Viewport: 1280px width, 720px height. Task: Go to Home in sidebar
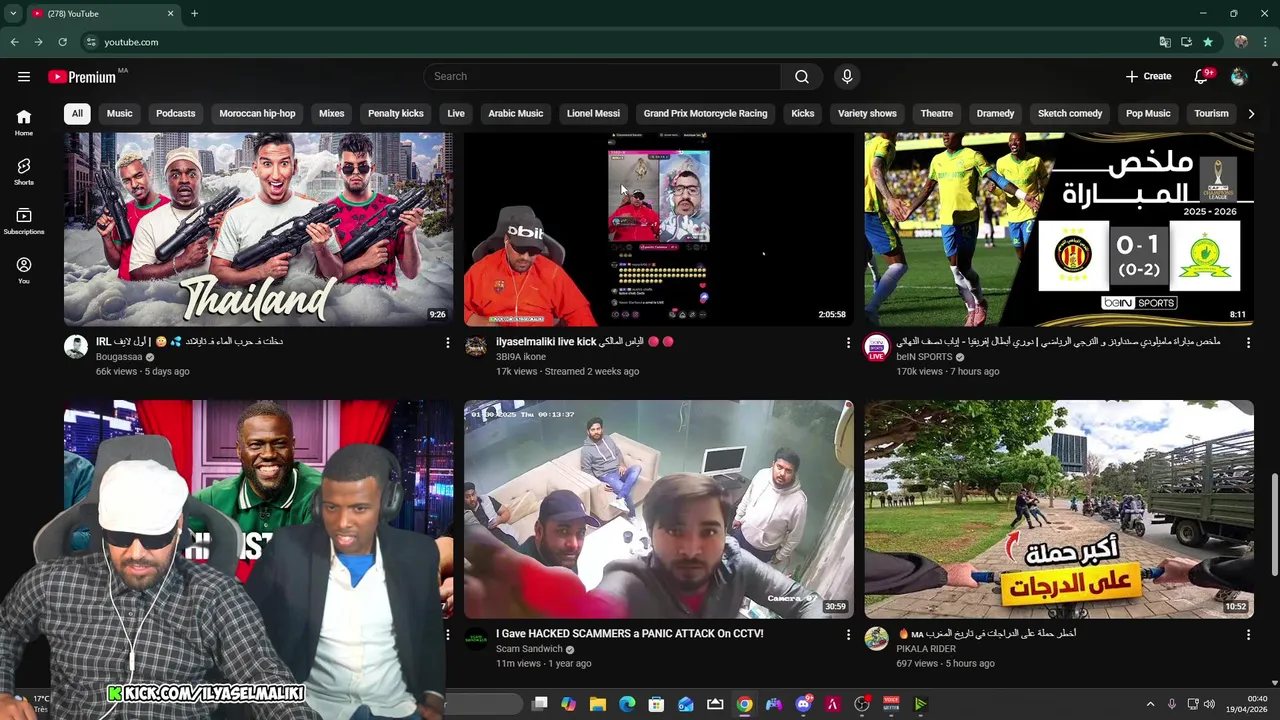coord(24,122)
